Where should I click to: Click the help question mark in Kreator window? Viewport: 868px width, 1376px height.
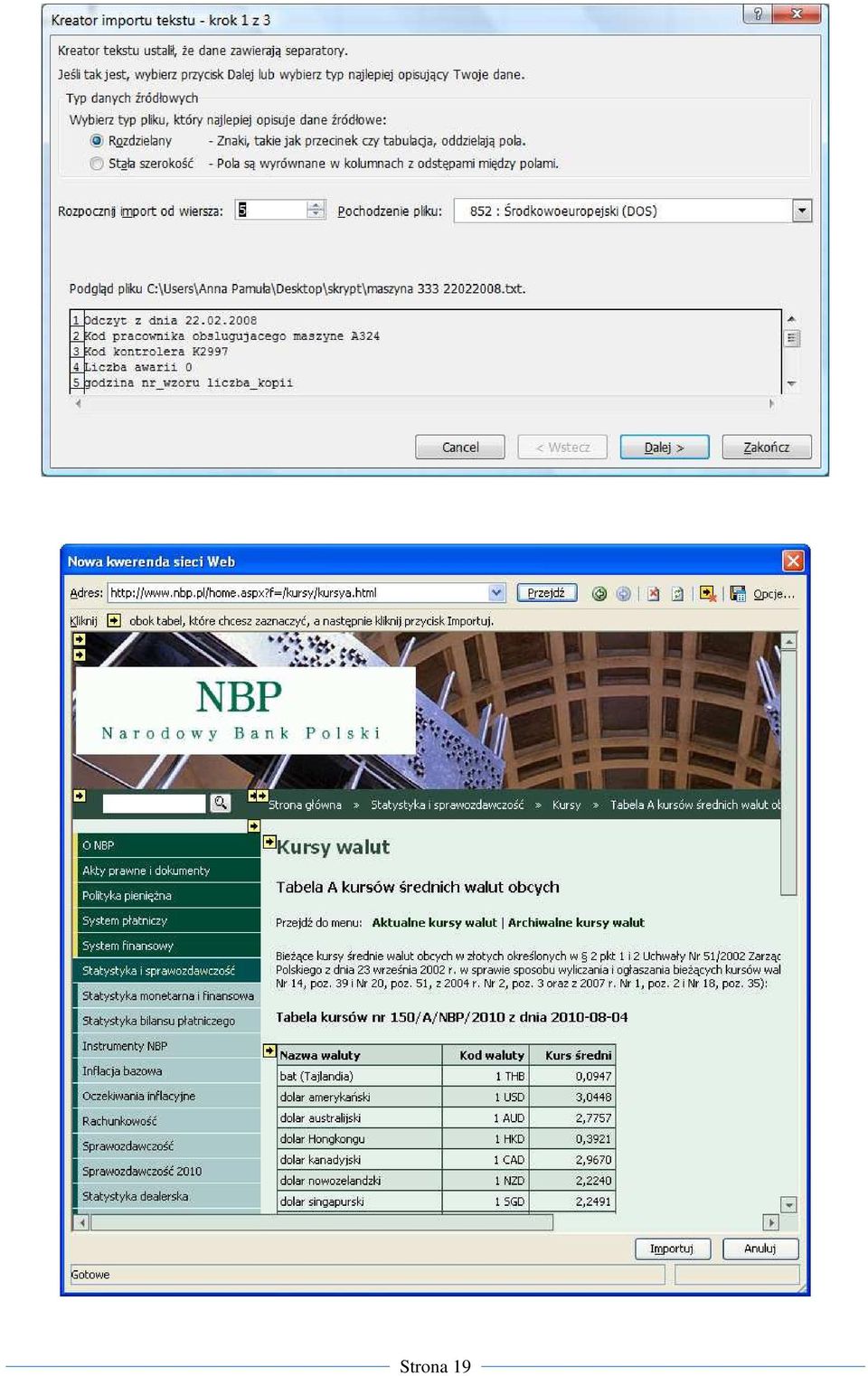tap(758, 14)
